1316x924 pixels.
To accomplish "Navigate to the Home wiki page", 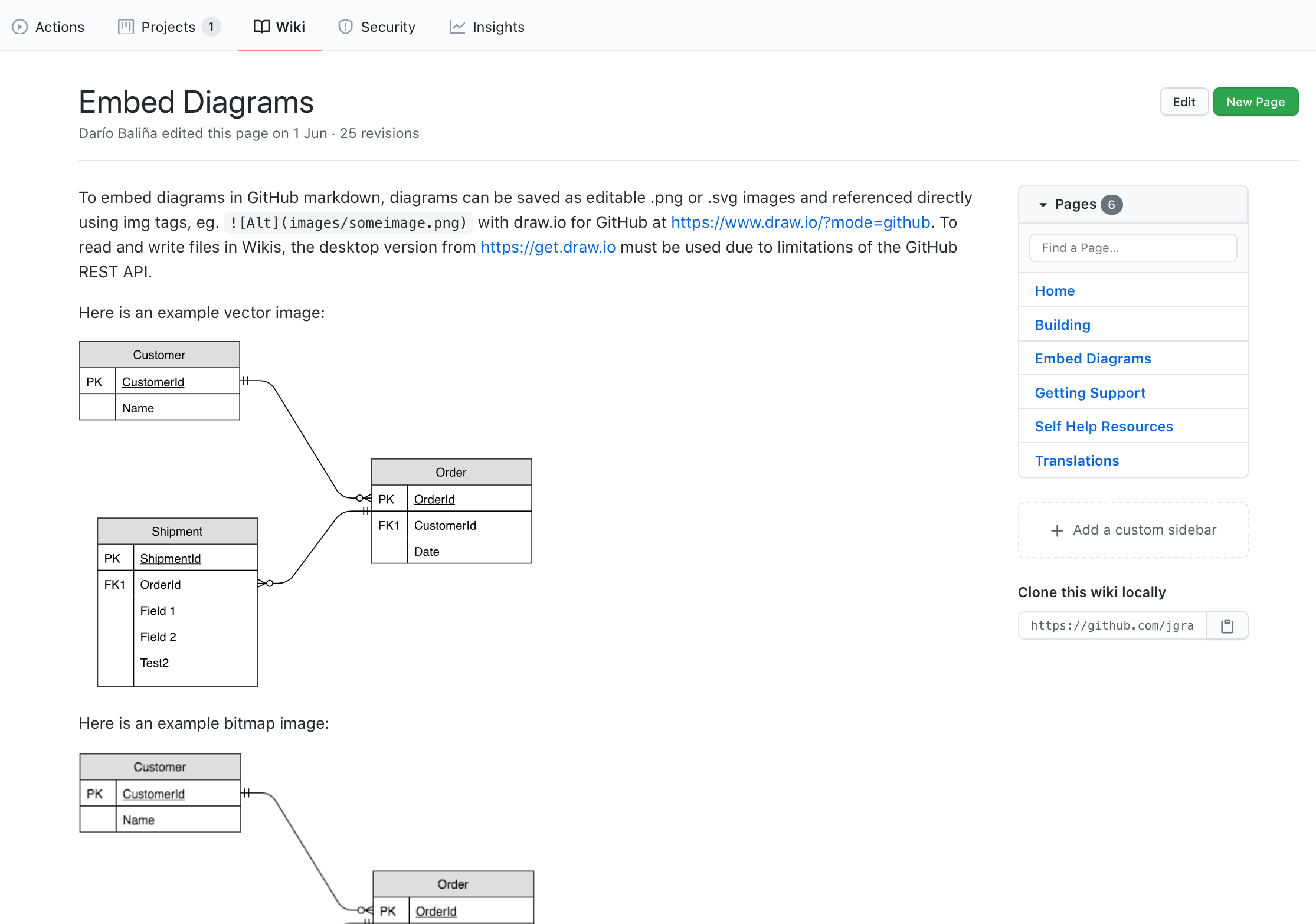I will point(1055,291).
